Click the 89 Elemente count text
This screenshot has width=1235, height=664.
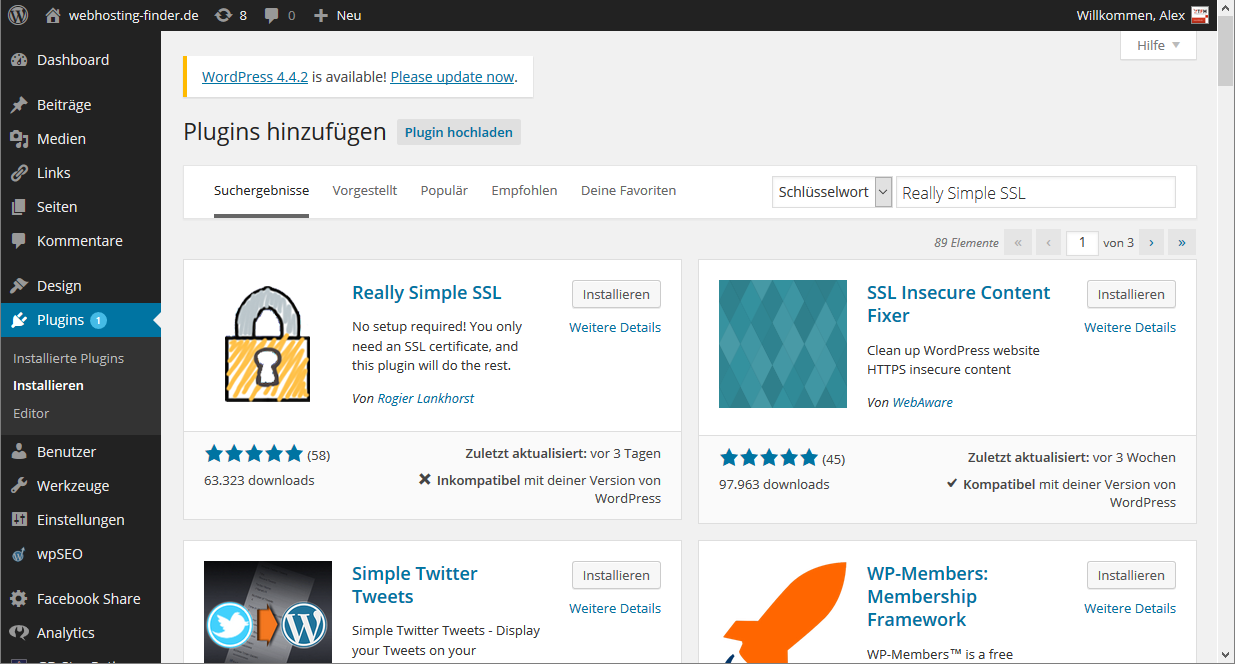click(x=966, y=243)
